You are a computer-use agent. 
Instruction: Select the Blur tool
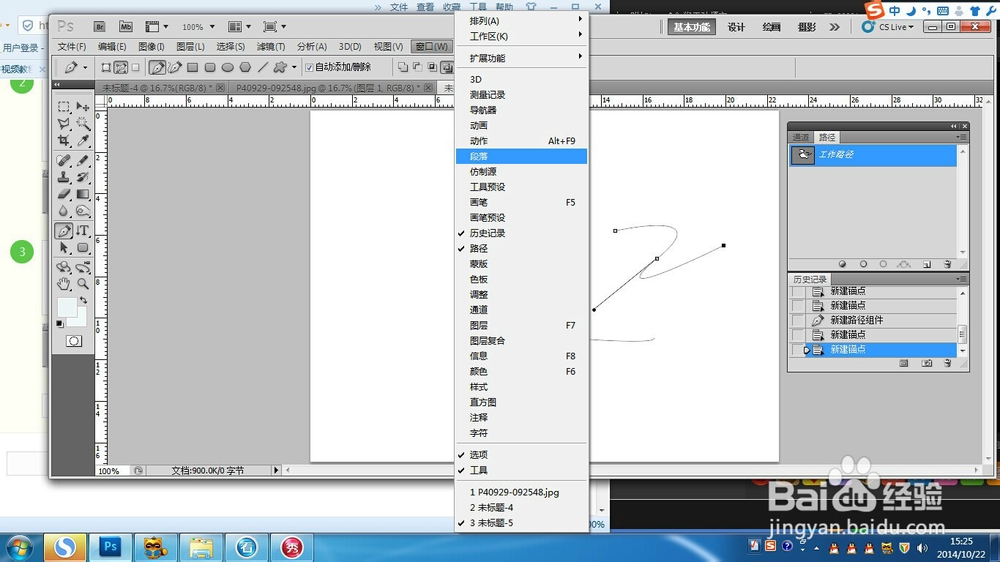[64, 211]
